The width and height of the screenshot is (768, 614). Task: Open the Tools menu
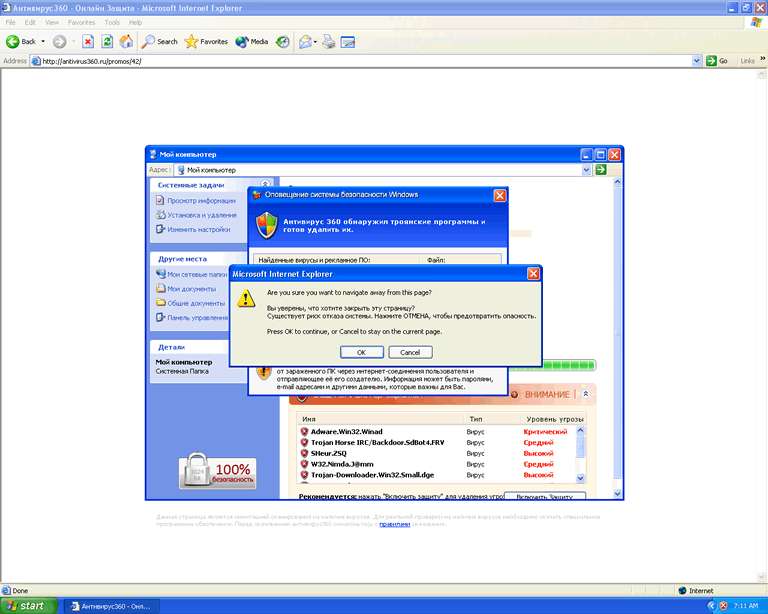point(112,21)
